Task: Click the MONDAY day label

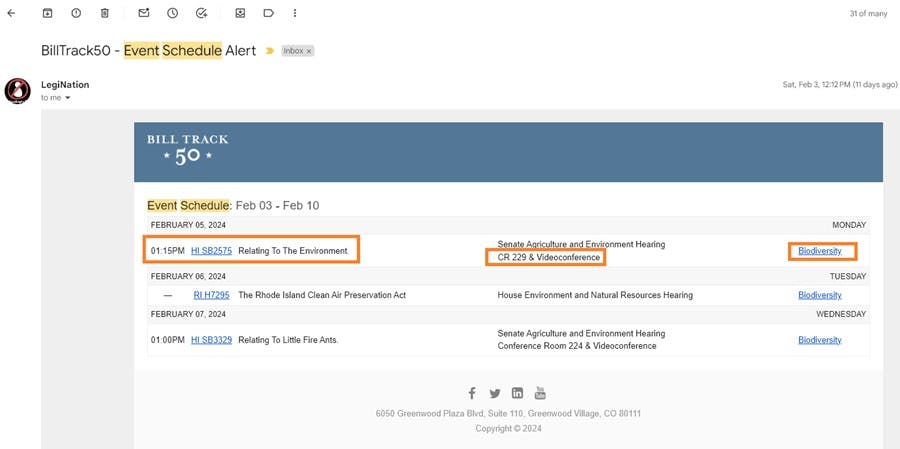Action: [849, 225]
